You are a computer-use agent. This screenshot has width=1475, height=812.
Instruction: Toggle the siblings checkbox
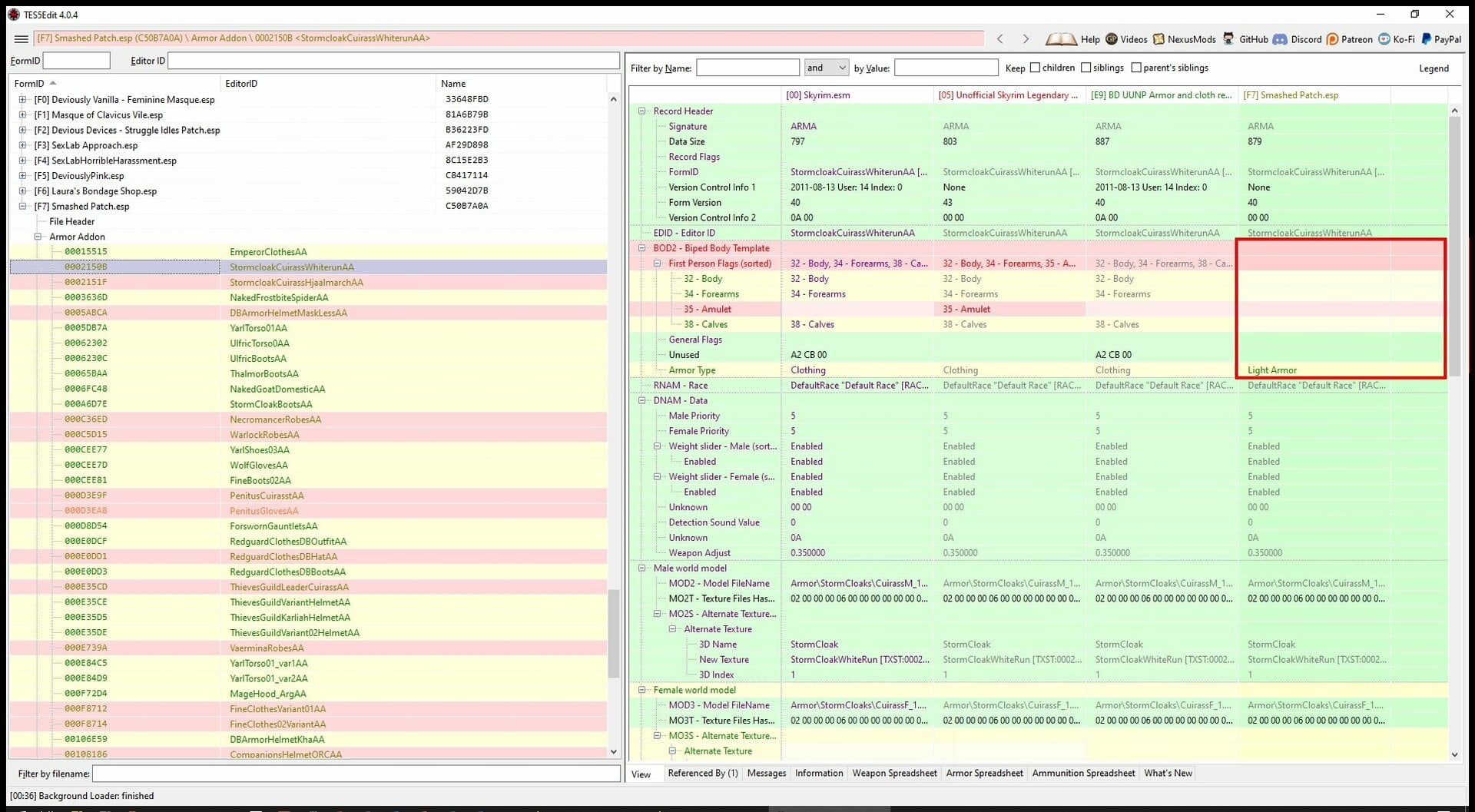click(1086, 68)
